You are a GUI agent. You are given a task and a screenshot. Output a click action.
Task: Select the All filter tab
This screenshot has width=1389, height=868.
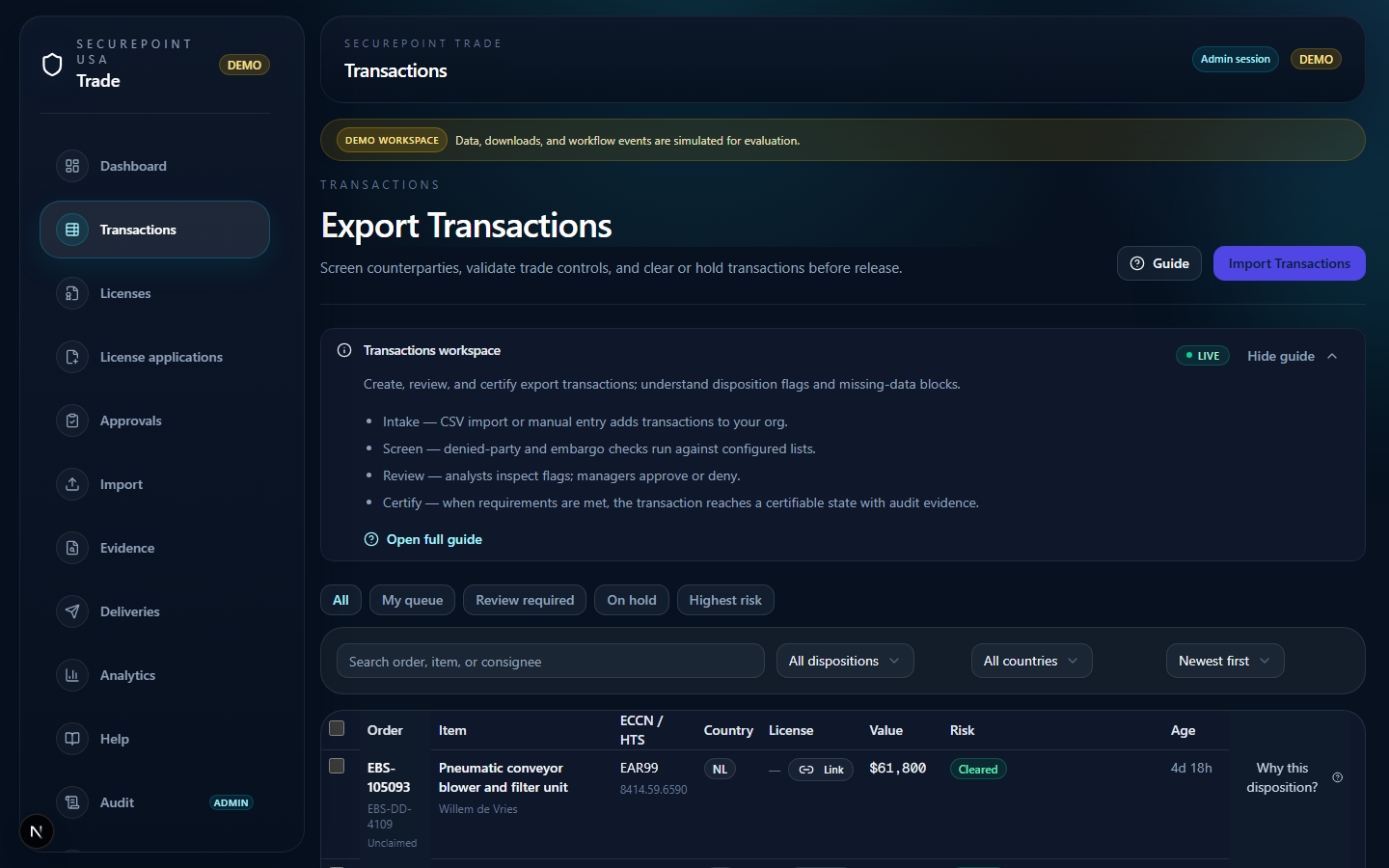(340, 600)
